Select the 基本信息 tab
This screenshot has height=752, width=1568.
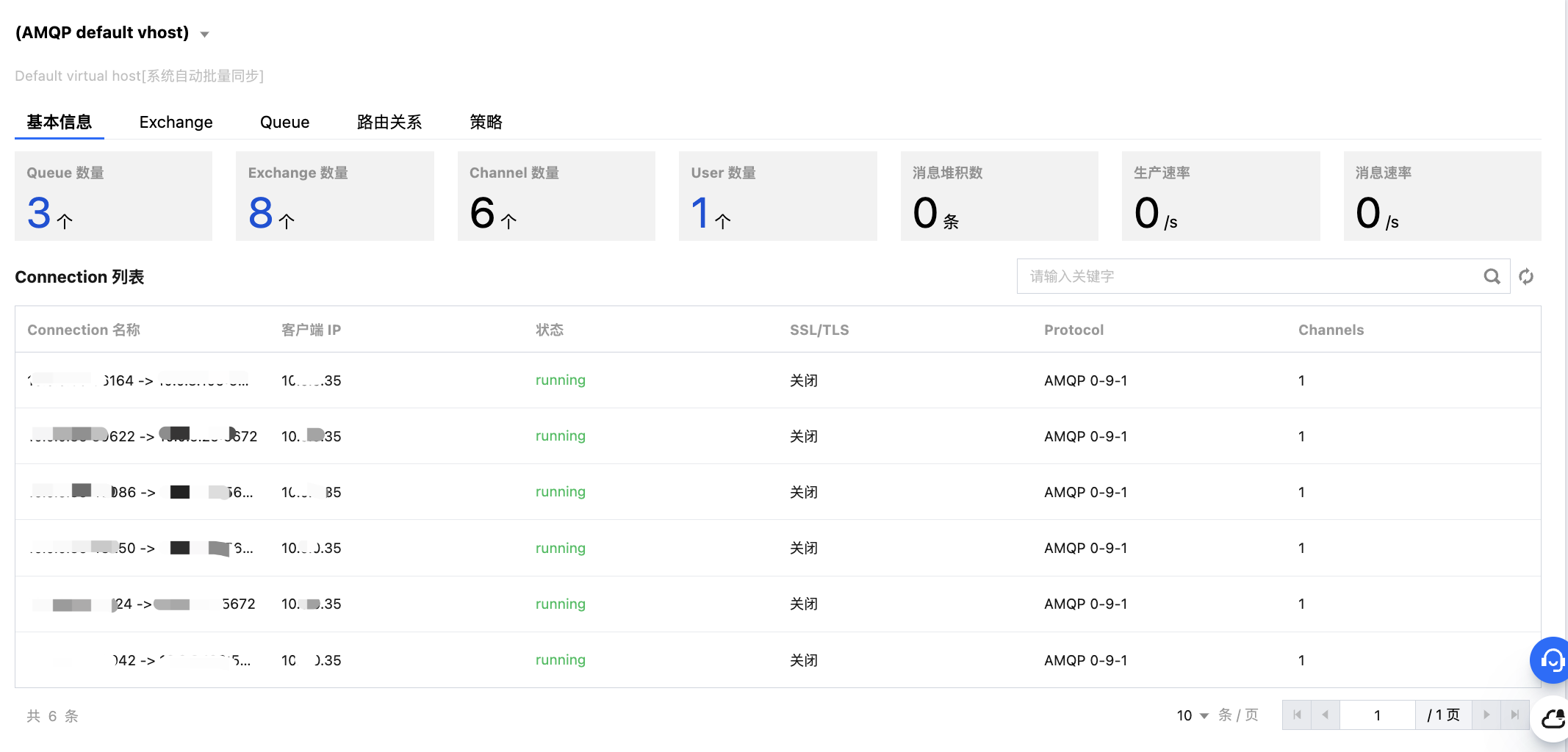tap(60, 122)
